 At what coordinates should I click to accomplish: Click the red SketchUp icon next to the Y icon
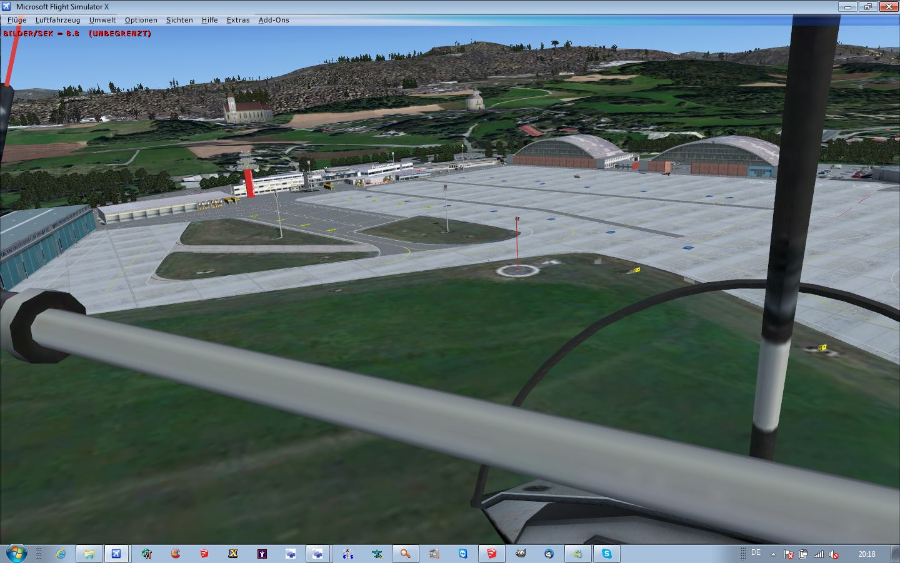[204, 554]
